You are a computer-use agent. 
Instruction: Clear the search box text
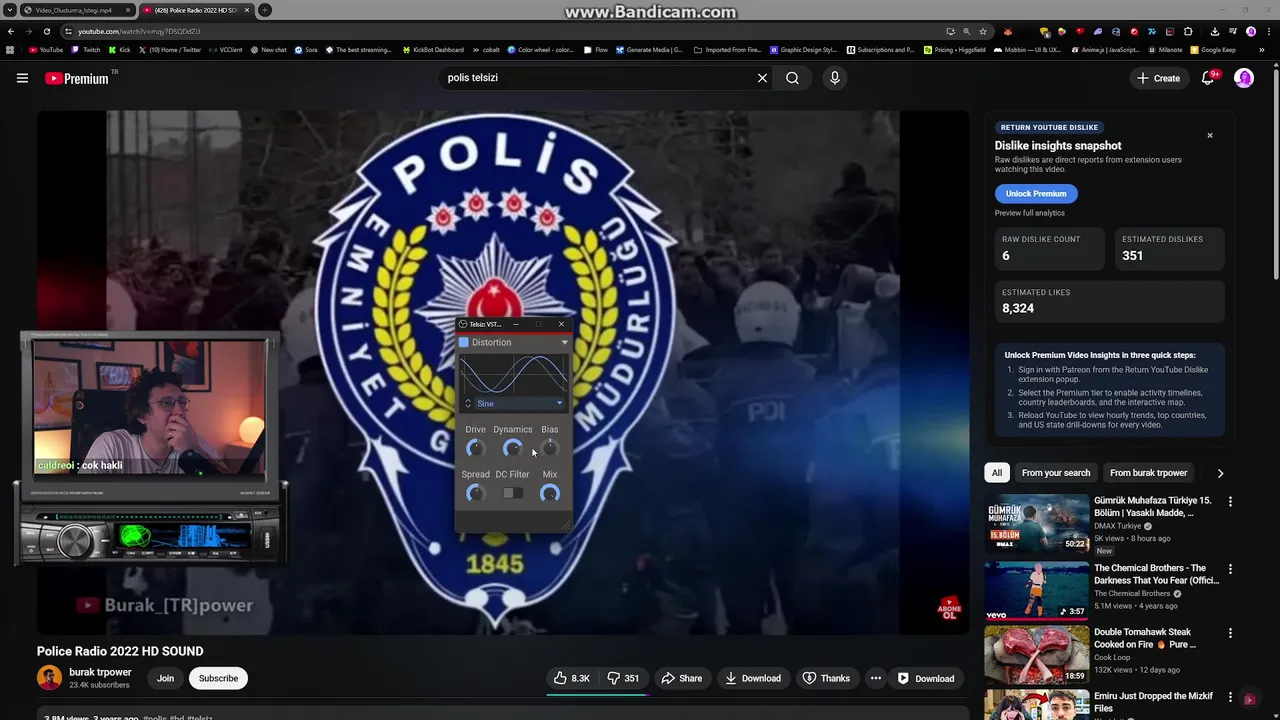pos(762,78)
